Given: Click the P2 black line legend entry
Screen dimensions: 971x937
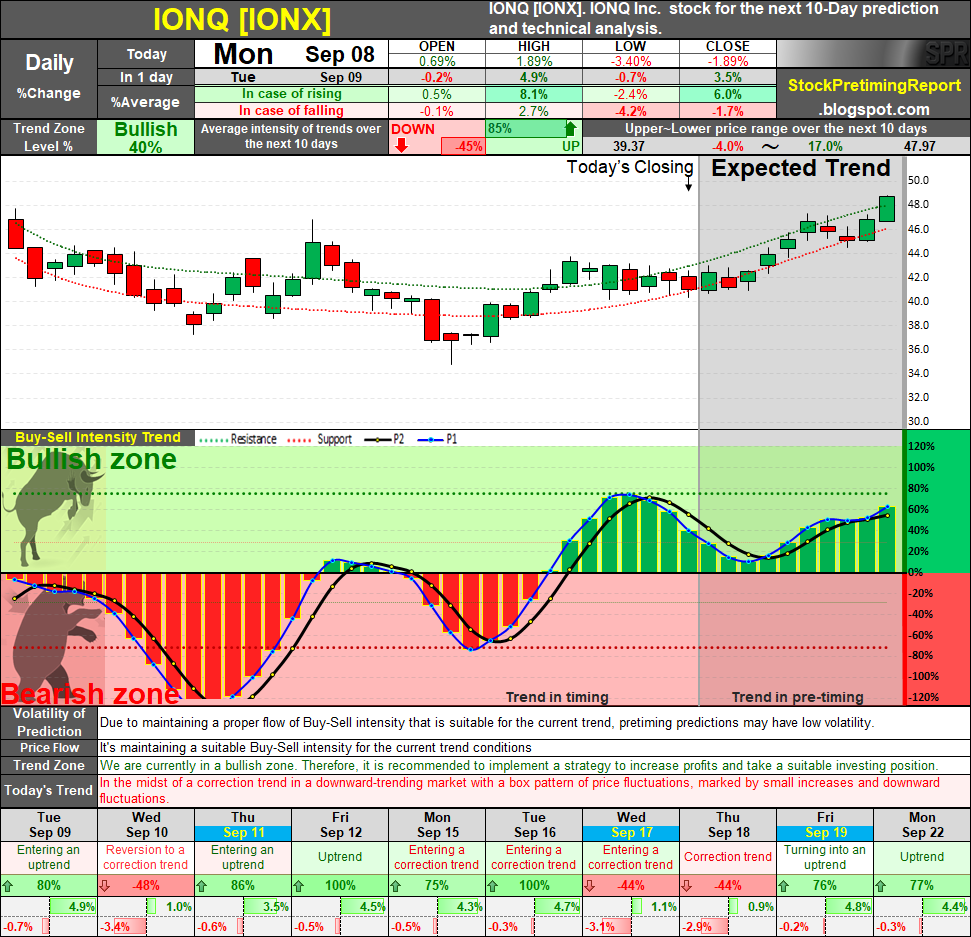Looking at the screenshot, I should click(x=384, y=439).
